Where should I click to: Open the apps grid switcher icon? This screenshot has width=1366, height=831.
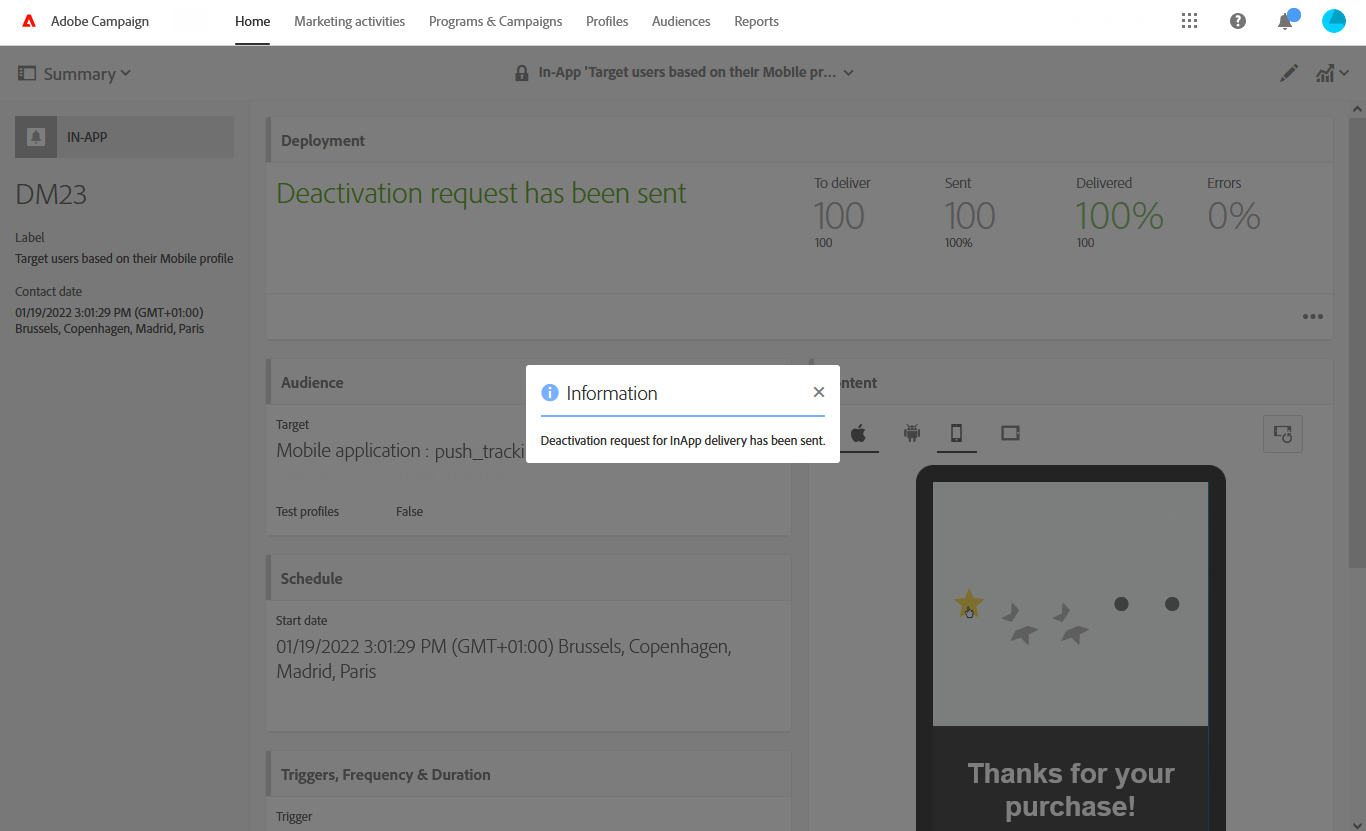point(1189,21)
